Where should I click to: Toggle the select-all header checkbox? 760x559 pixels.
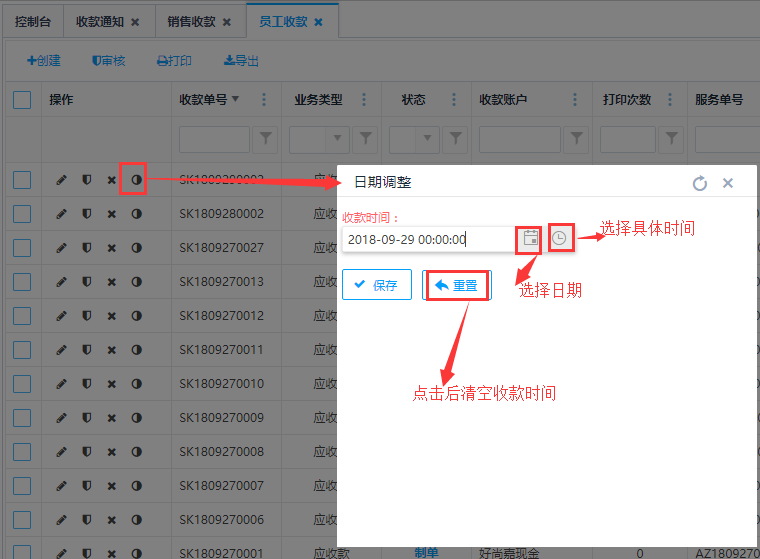point(22,100)
